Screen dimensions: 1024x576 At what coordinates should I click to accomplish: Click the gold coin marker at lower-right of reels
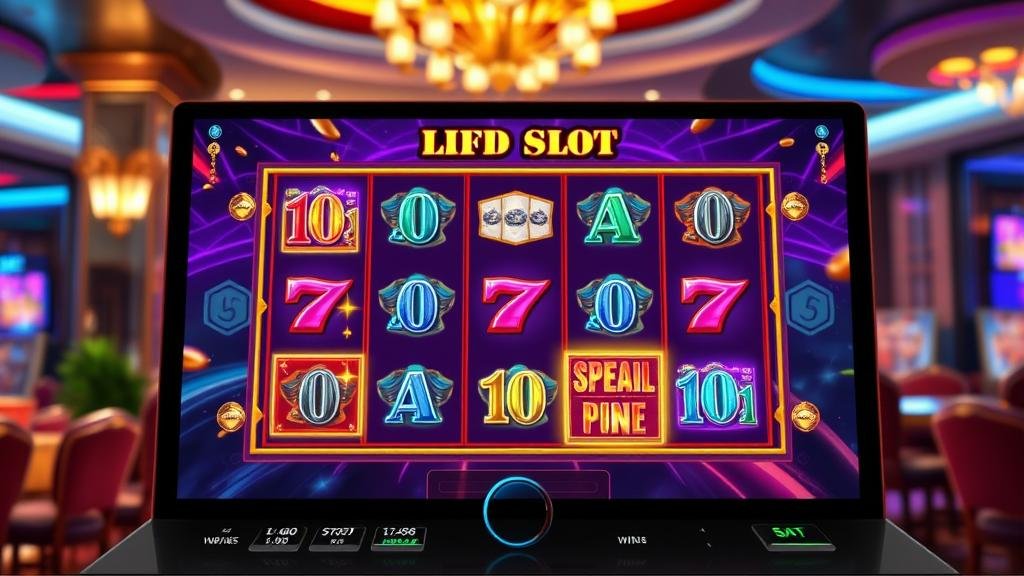pyautogui.click(x=805, y=415)
